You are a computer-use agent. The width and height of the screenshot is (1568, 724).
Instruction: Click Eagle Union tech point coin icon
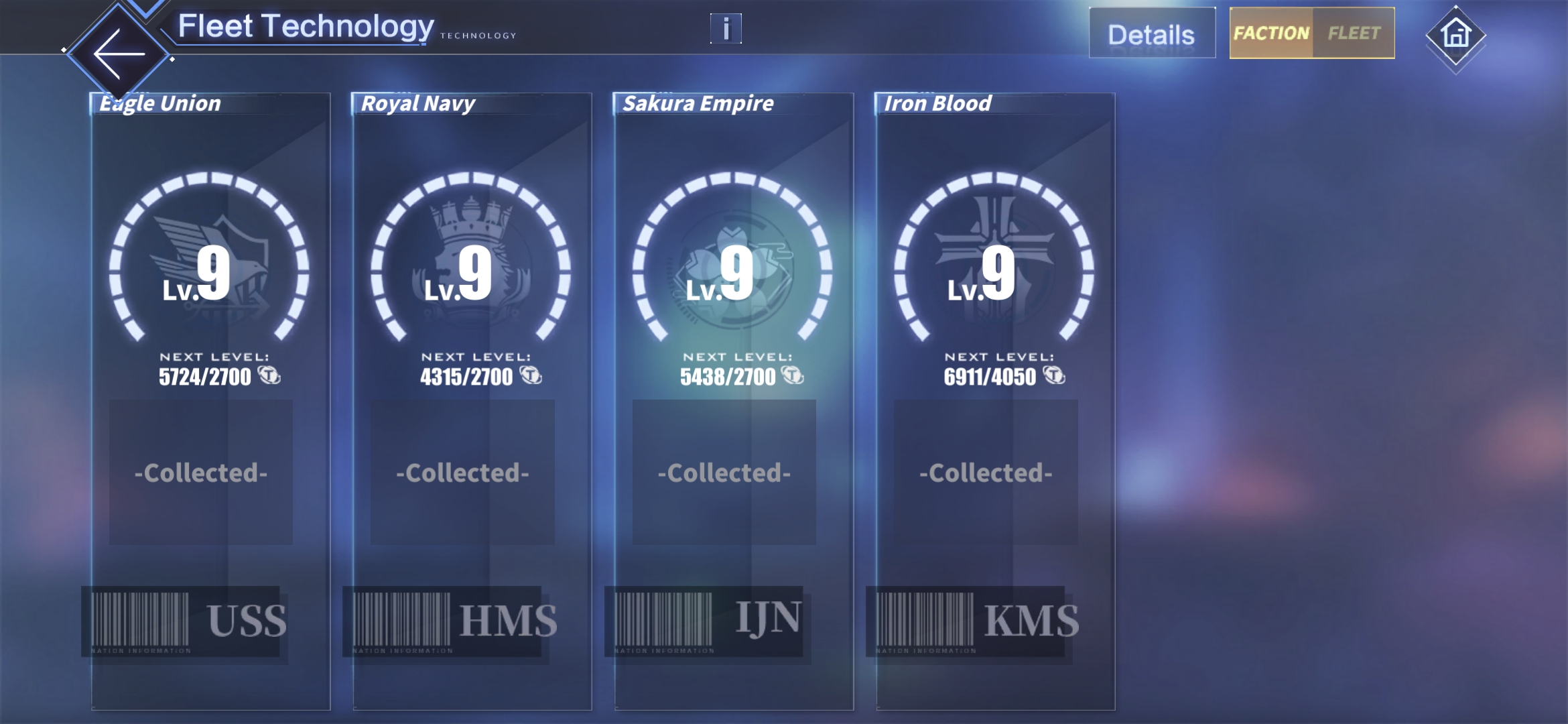pyautogui.click(x=269, y=375)
